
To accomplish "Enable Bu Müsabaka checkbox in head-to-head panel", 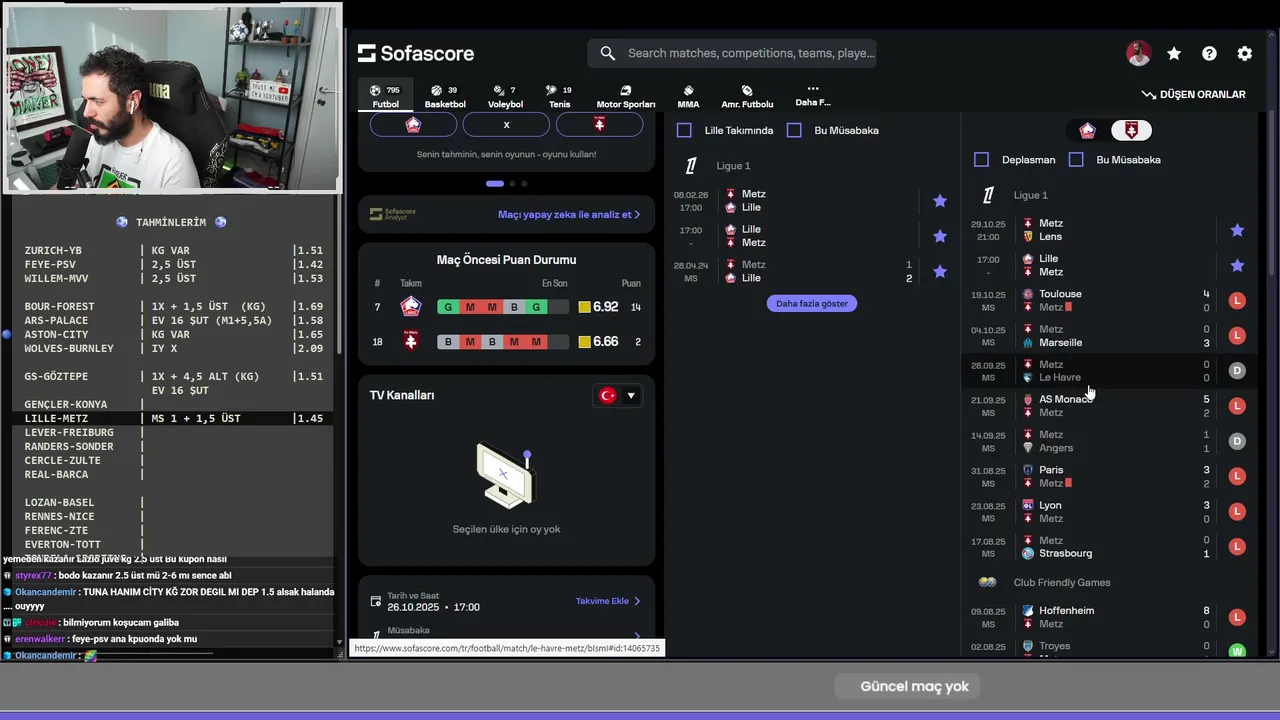I will tap(794, 130).
